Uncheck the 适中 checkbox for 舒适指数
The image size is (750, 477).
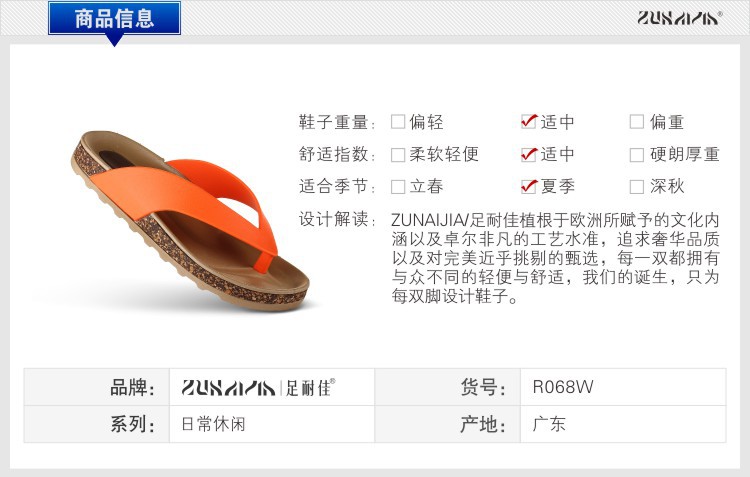pyautogui.click(x=529, y=154)
